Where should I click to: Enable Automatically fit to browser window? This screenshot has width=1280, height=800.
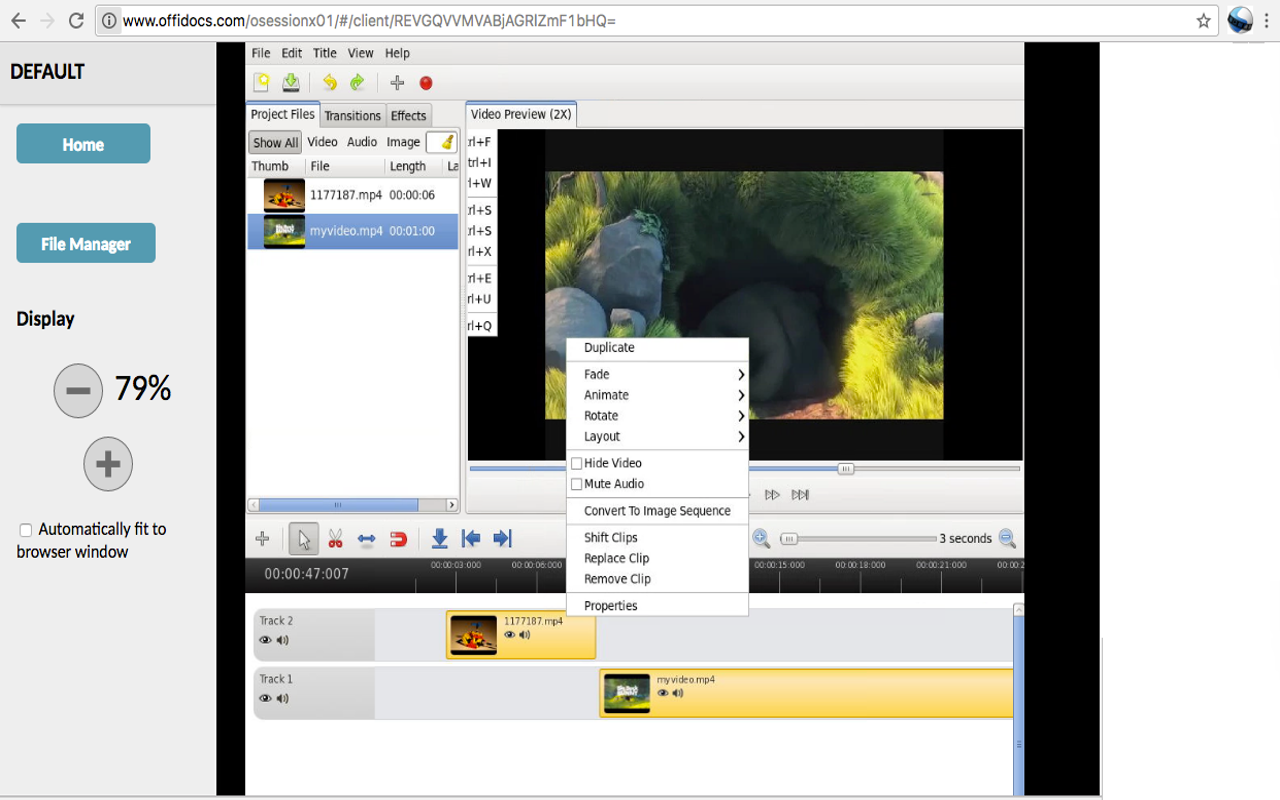point(26,530)
